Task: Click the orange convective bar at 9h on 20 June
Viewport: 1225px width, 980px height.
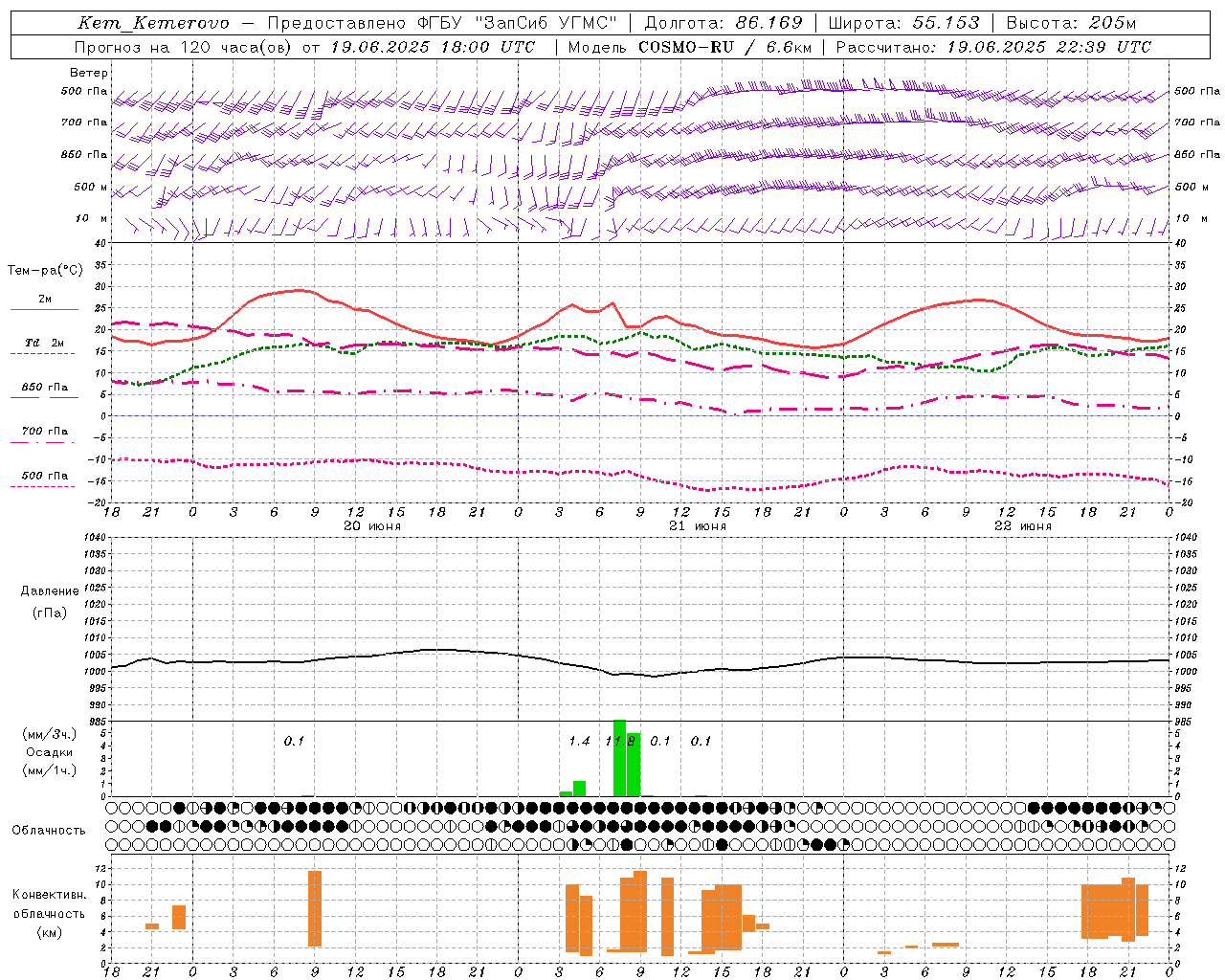Action: 315,908
